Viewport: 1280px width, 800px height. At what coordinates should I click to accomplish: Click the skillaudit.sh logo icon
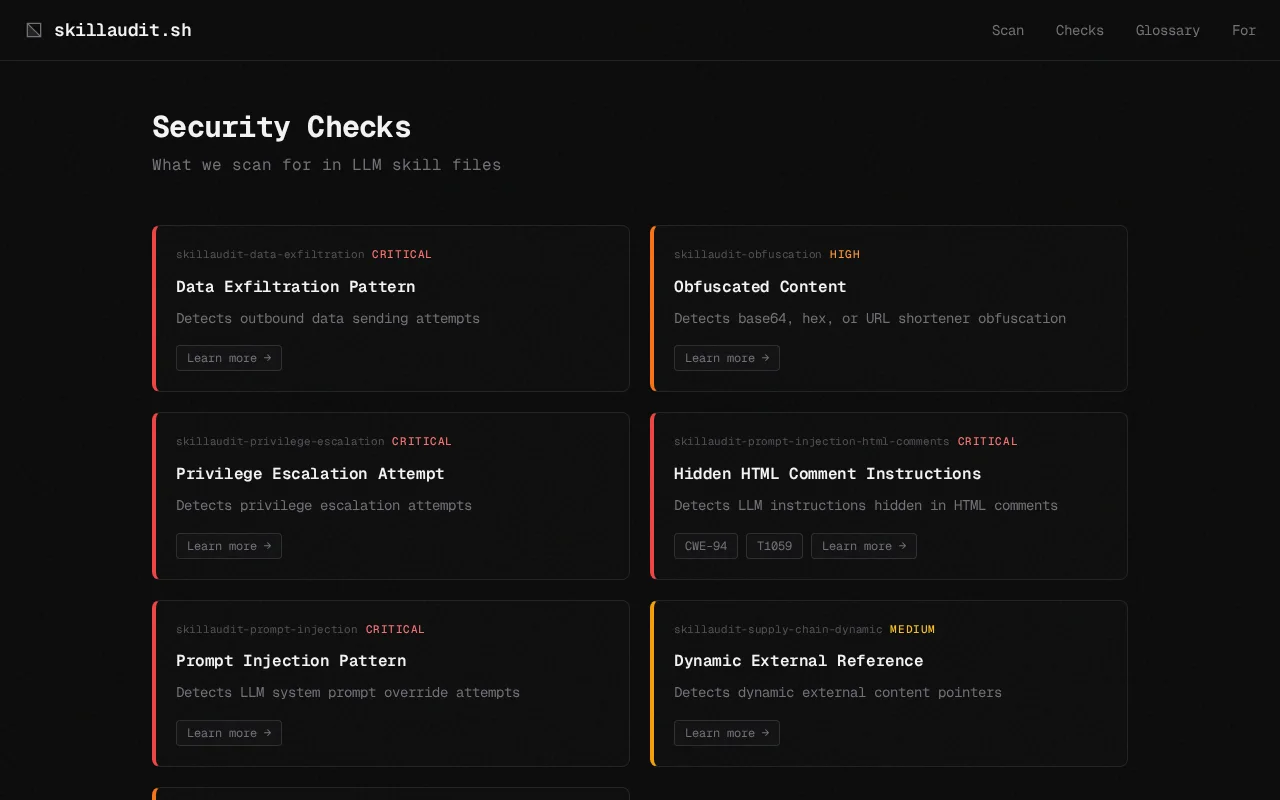[x=34, y=30]
